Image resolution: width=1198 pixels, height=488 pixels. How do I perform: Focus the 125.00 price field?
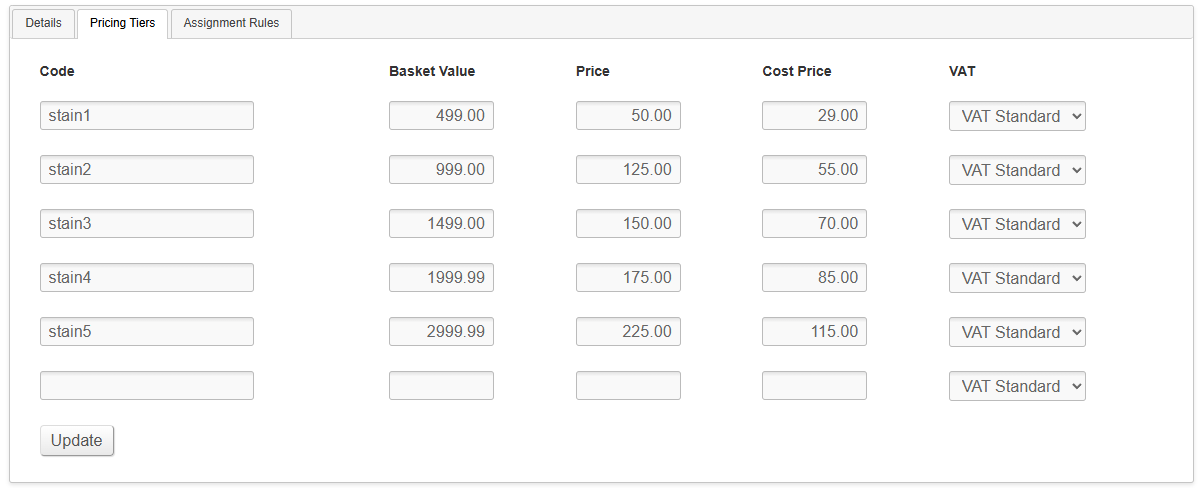628,170
